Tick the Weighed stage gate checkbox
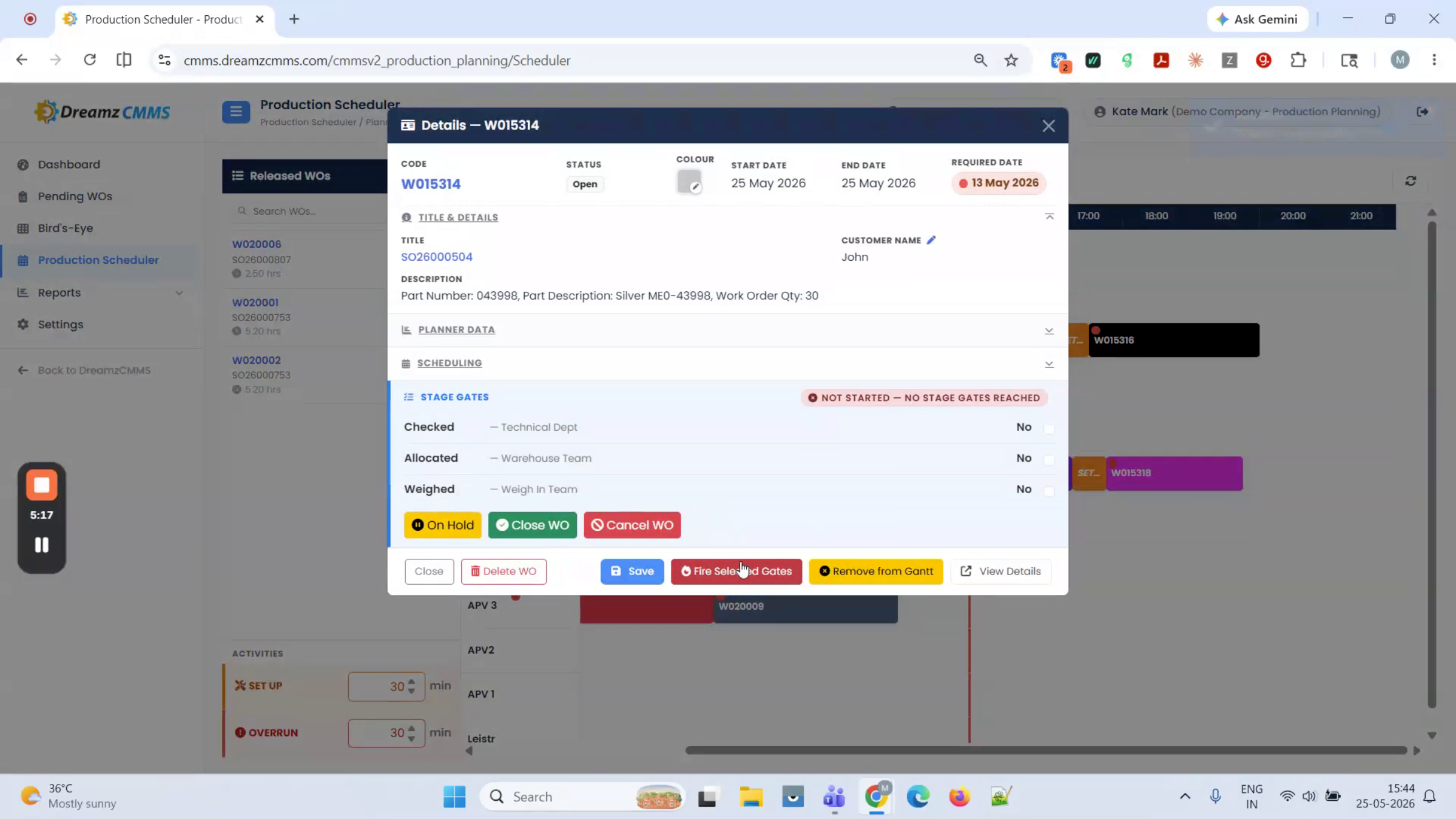The height and width of the screenshot is (819, 1456). (x=1049, y=490)
